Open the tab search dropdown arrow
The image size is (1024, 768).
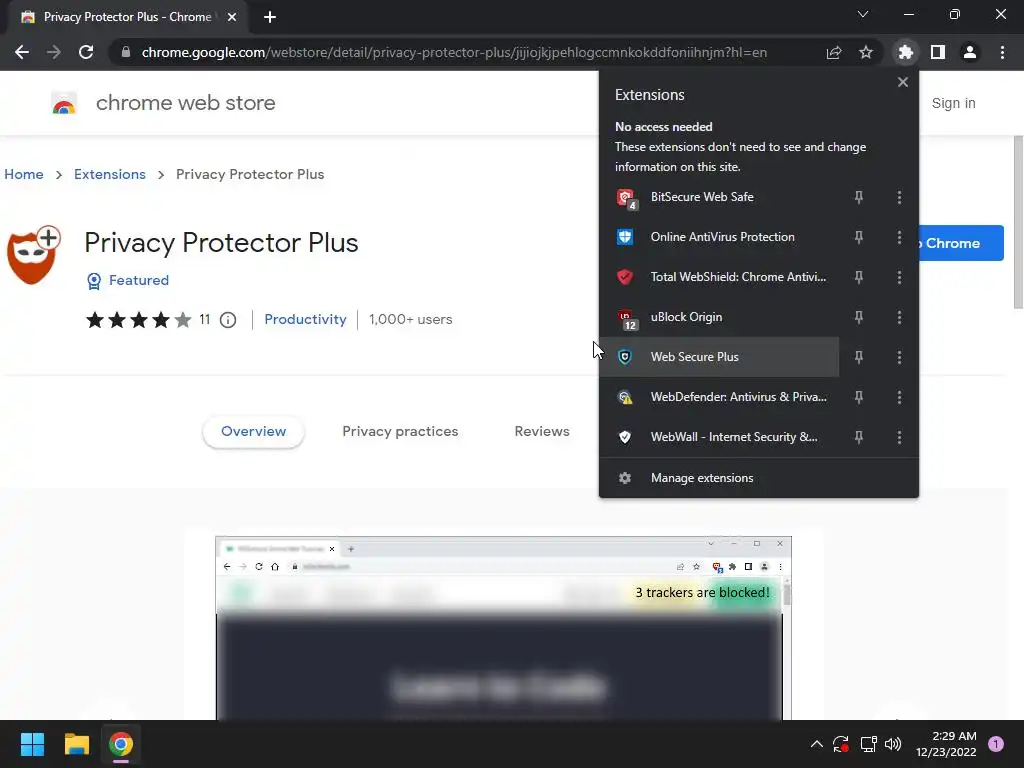(863, 14)
